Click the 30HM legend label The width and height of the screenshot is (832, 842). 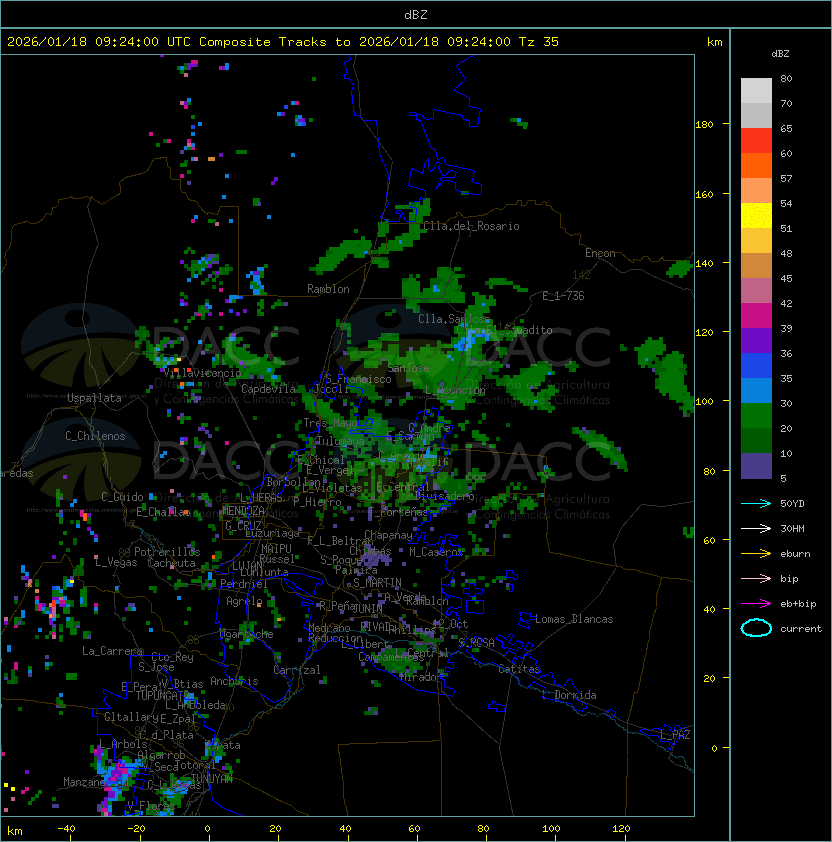point(792,528)
